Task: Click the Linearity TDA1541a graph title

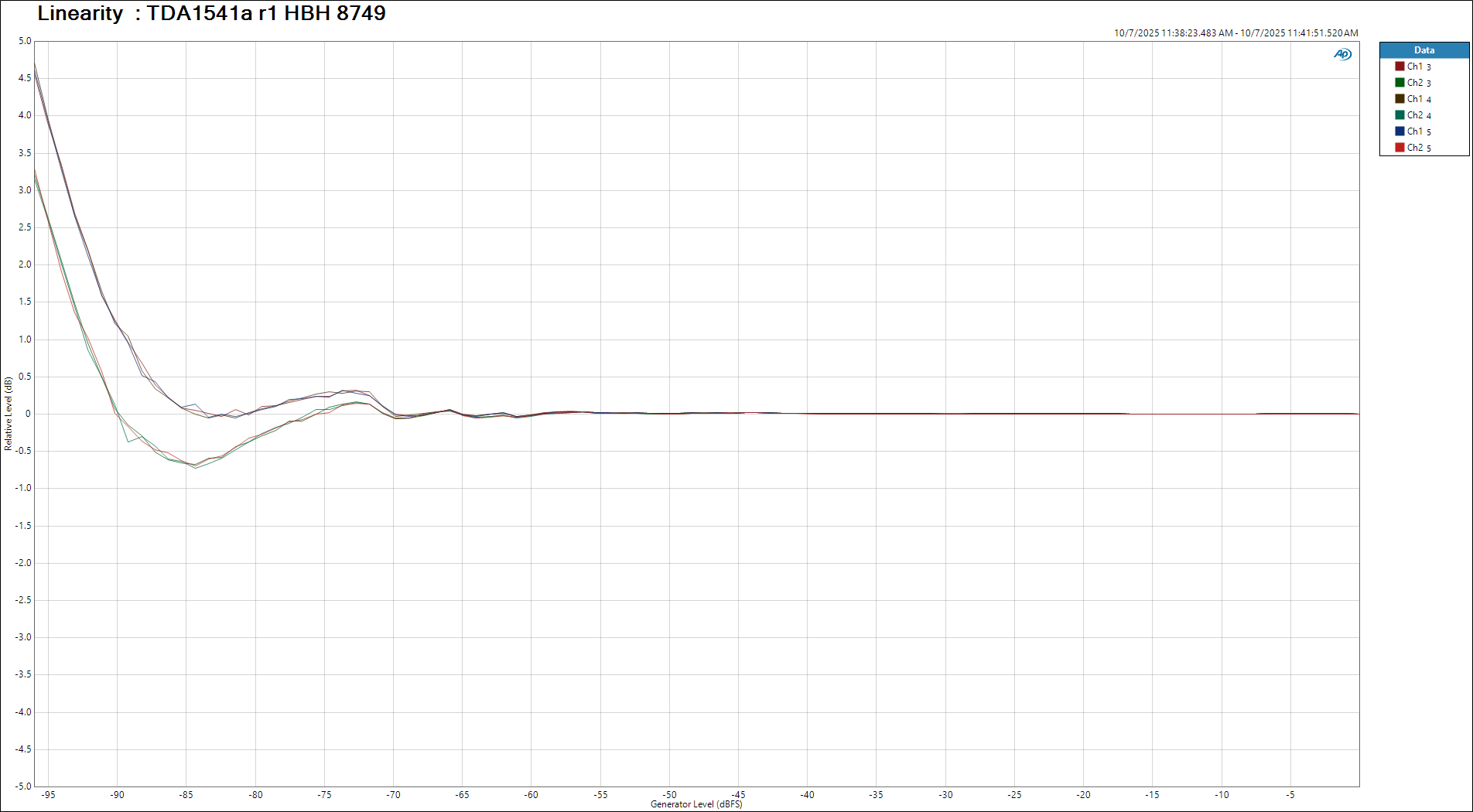Action: click(x=211, y=13)
